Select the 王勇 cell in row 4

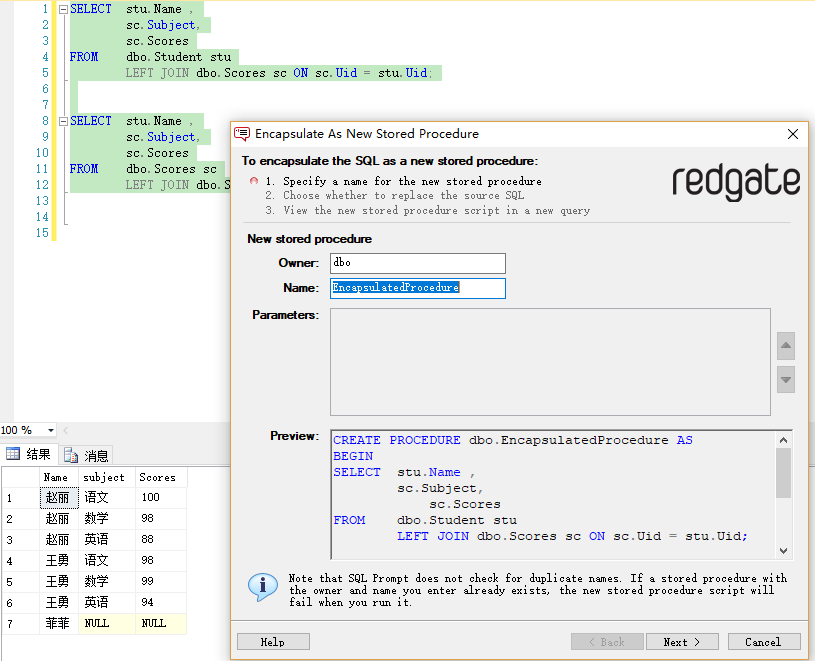pyautogui.click(x=59, y=560)
